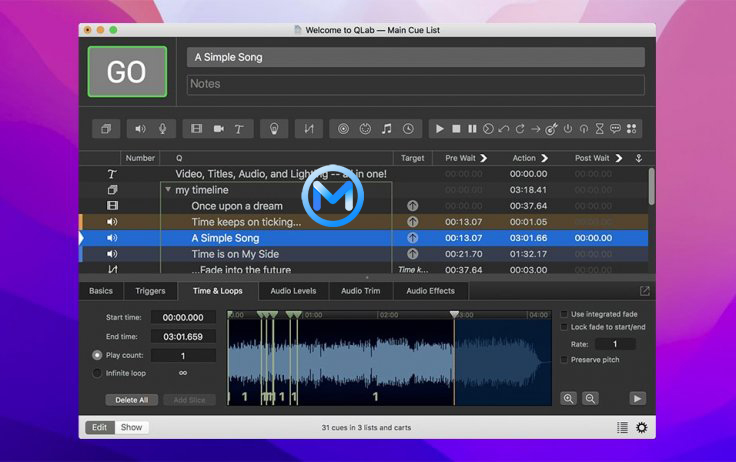
Task: Collapse the 'my timeline' group
Action: click(168, 190)
